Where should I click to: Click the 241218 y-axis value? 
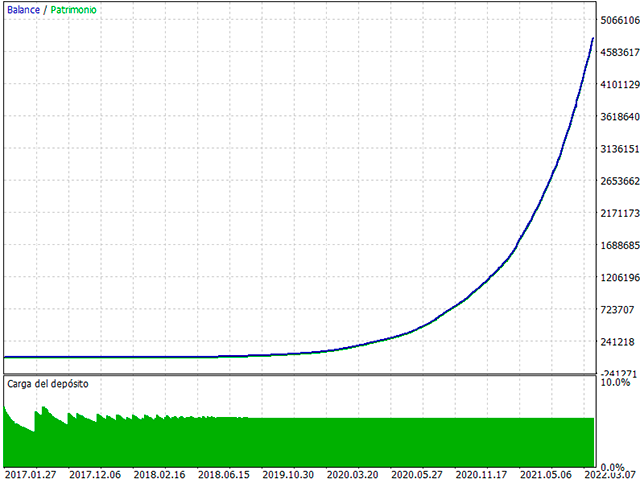[x=618, y=342]
